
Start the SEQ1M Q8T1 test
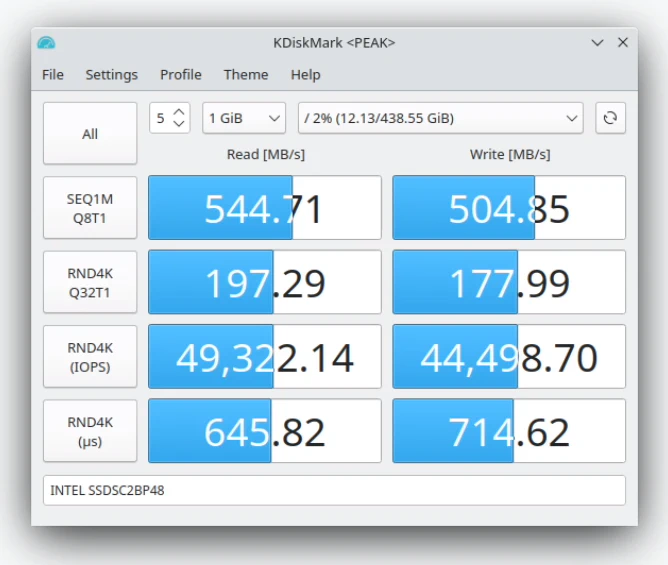coord(90,208)
